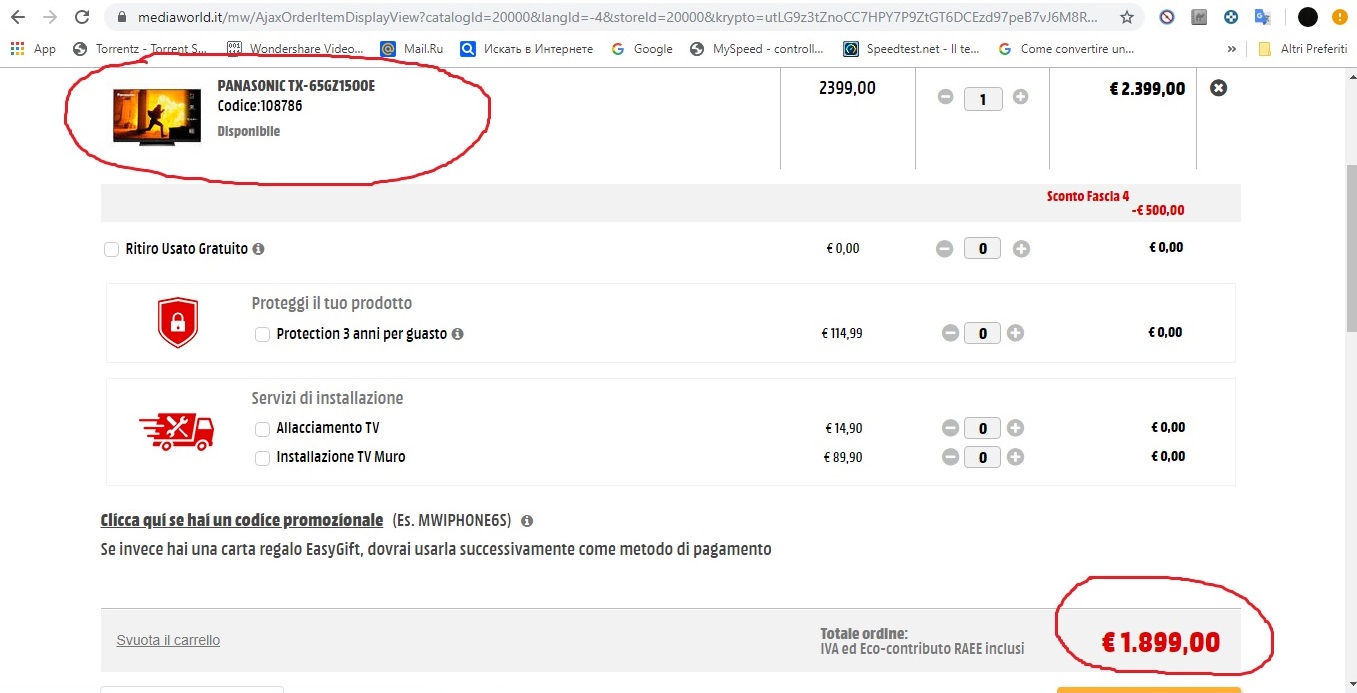
Task: Open the circle-slash blocker extension
Action: point(1167,17)
